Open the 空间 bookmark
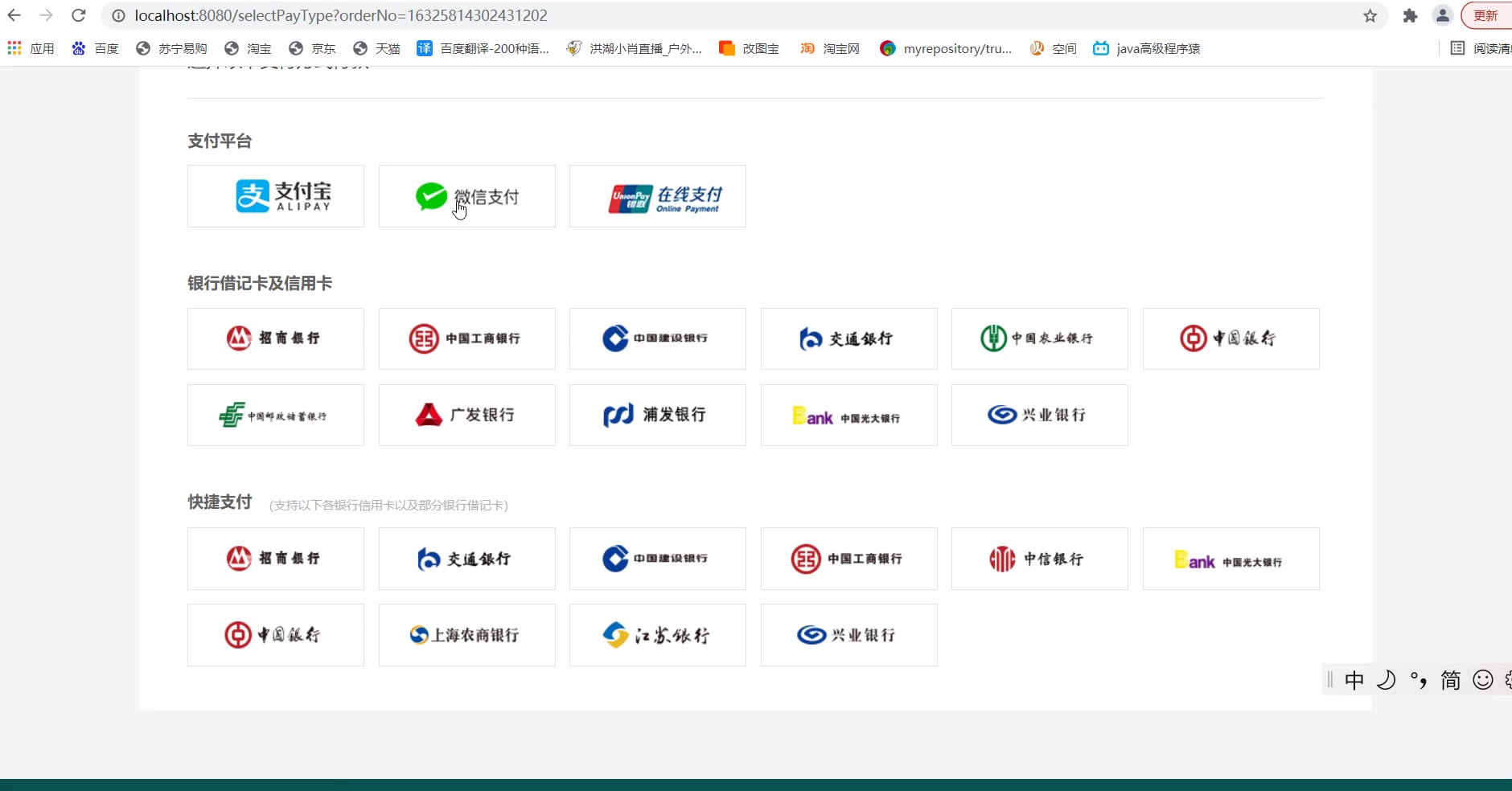 [x=1053, y=49]
